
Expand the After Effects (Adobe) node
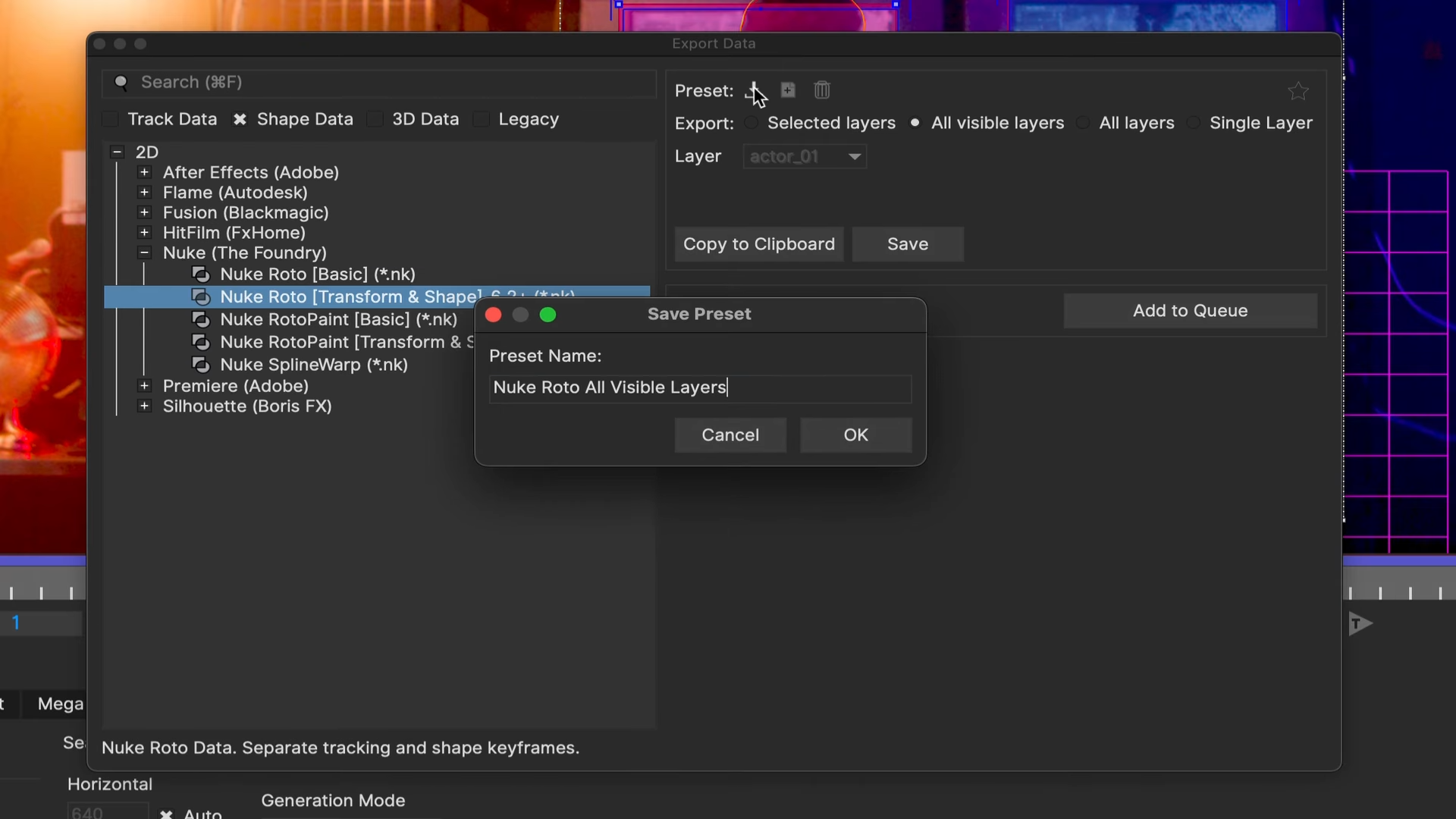point(144,172)
